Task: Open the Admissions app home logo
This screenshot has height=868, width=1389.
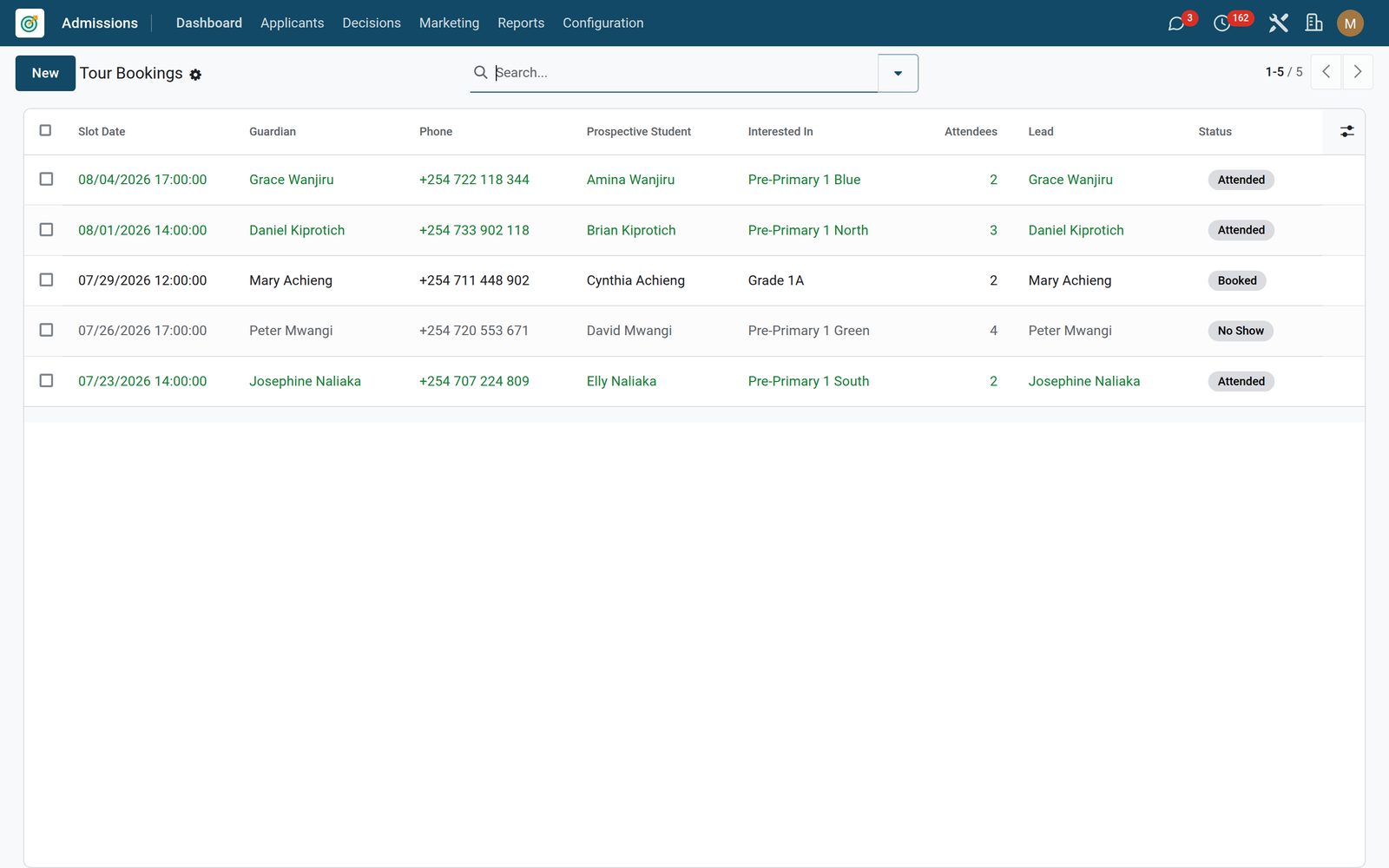Action: (x=30, y=23)
